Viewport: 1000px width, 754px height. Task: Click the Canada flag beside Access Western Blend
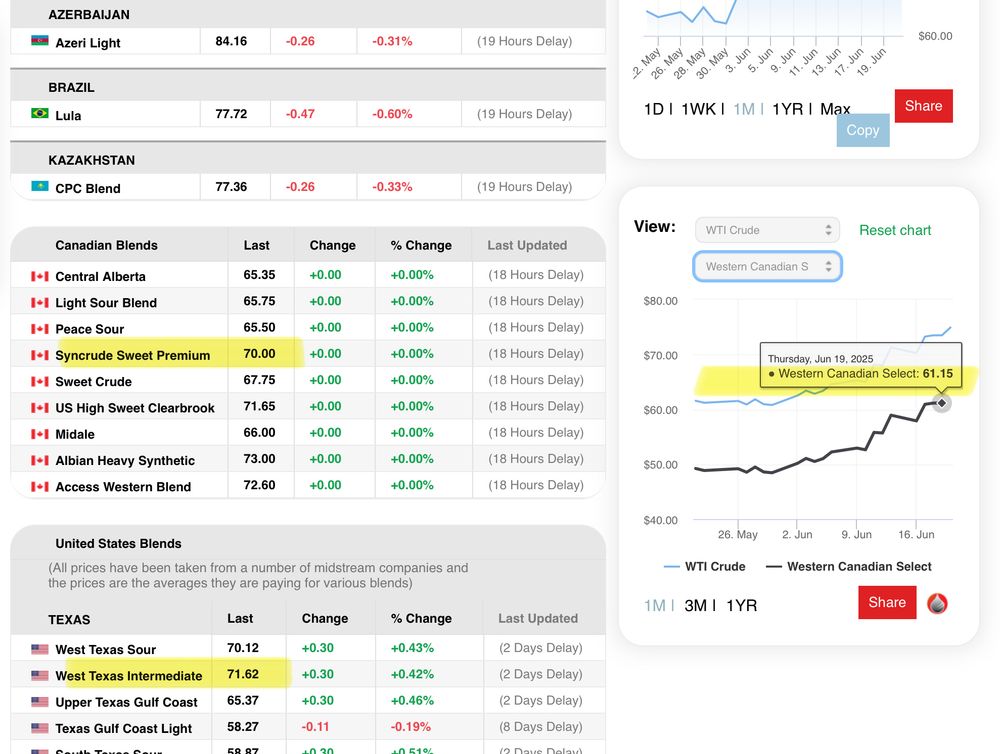pyautogui.click(x=40, y=487)
